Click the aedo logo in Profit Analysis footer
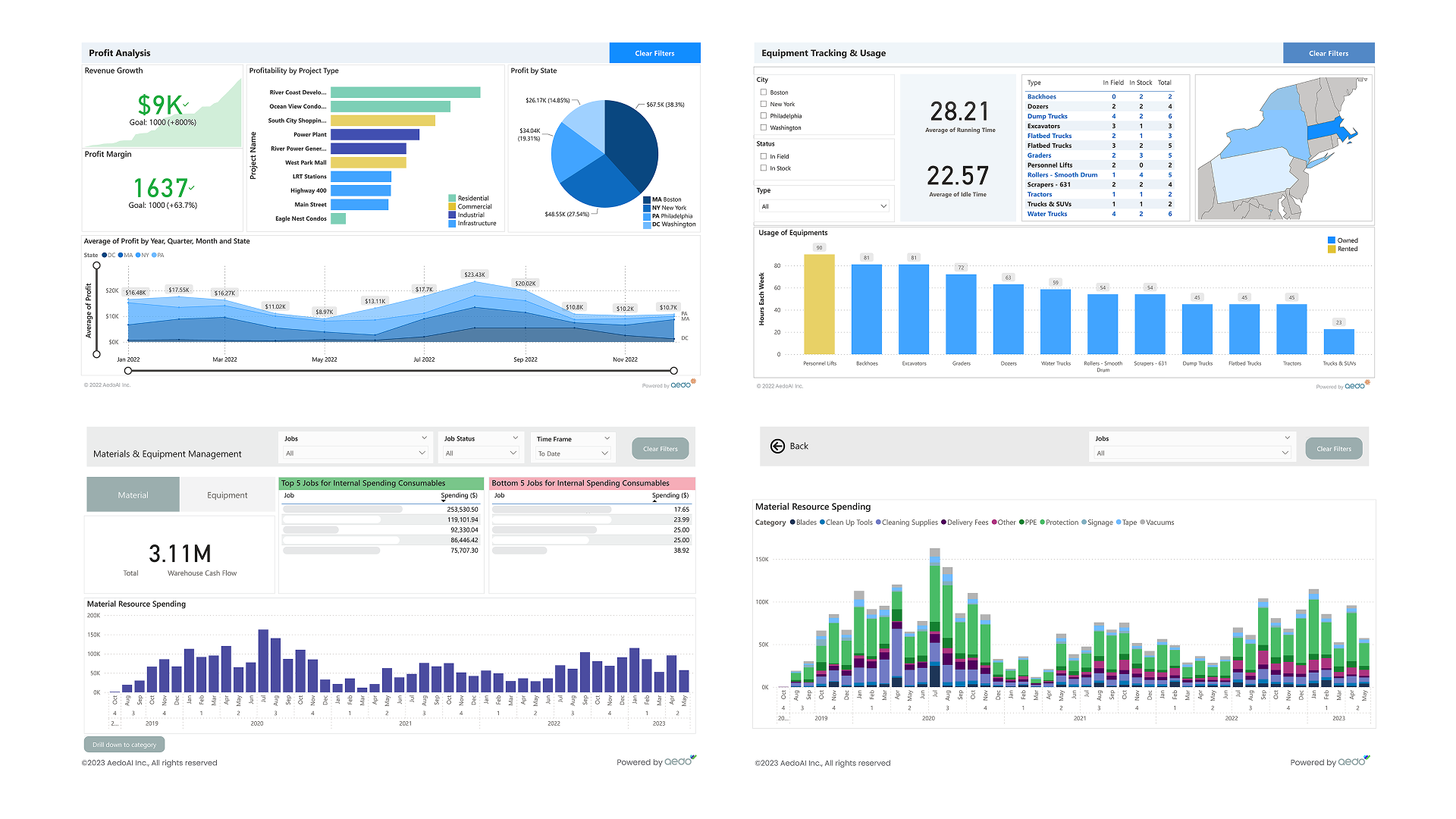Image resolution: width=1456 pixels, height=819 pixels. (x=681, y=384)
